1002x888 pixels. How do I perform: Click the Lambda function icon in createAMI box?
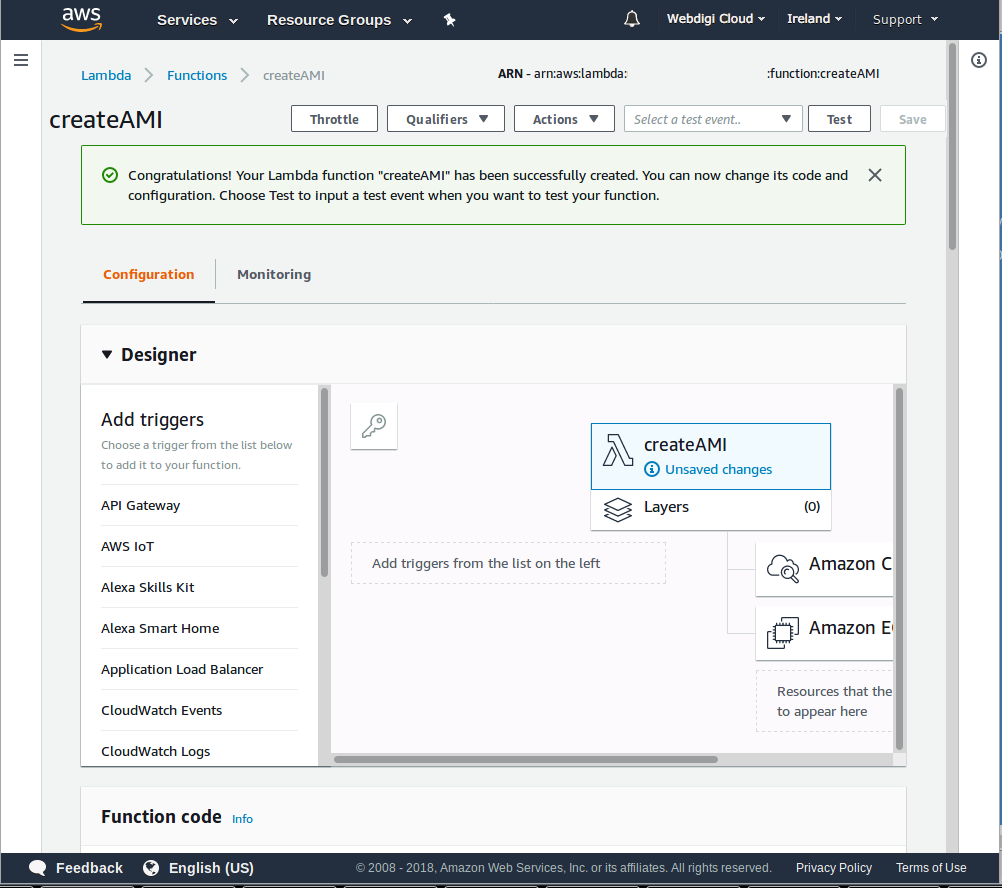click(617, 450)
